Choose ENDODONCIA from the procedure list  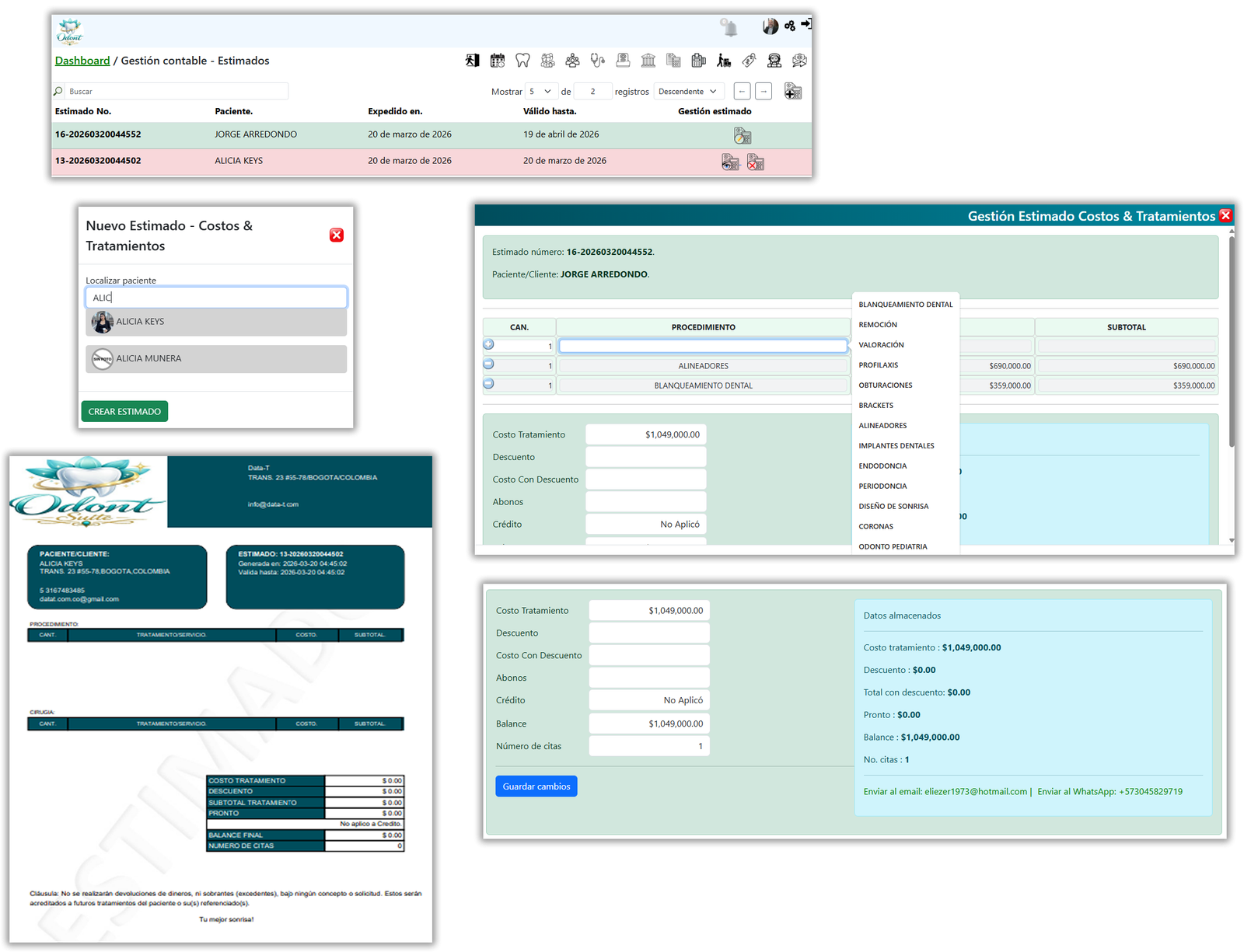[882, 466]
